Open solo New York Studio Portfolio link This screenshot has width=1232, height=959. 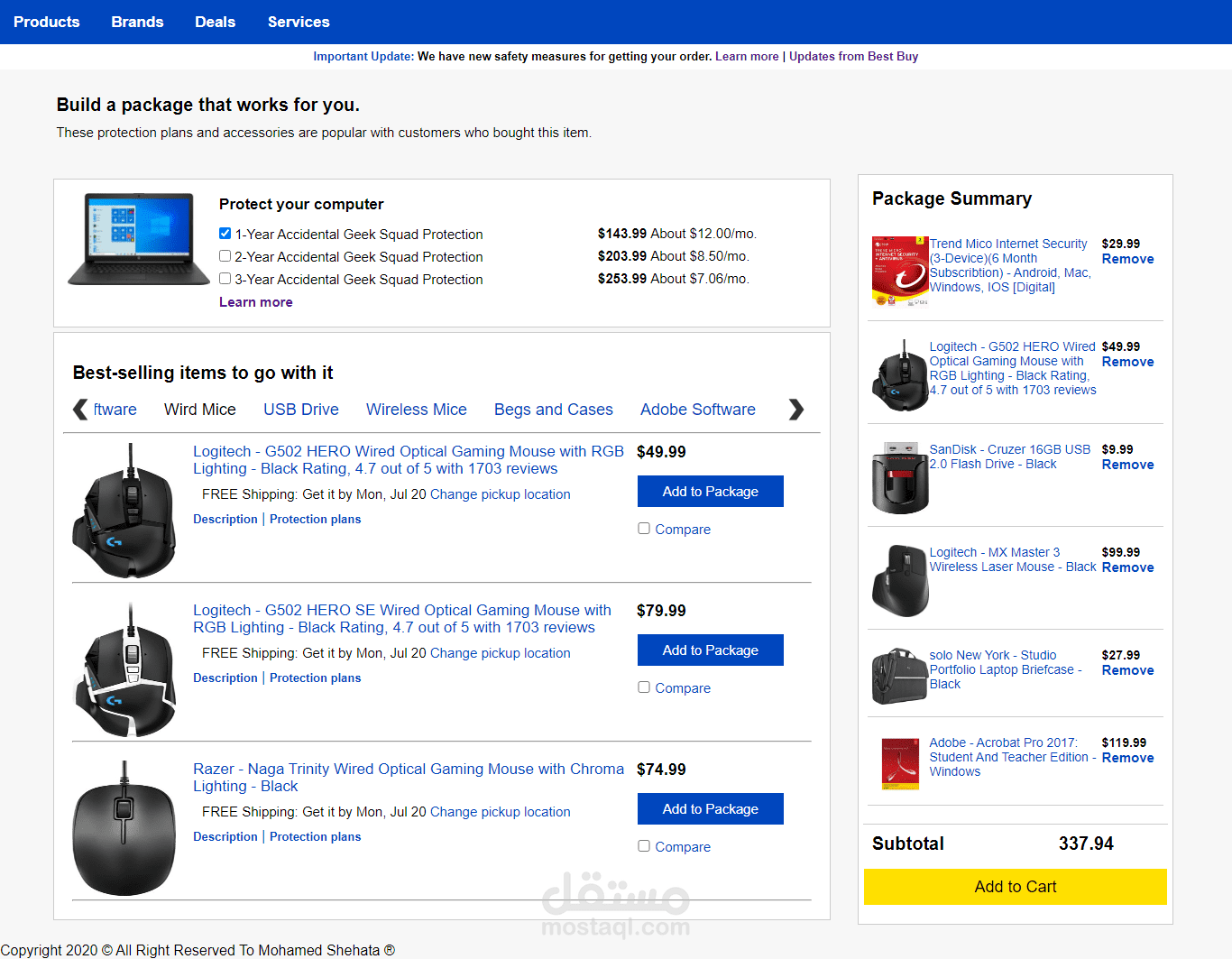[x=1006, y=669]
